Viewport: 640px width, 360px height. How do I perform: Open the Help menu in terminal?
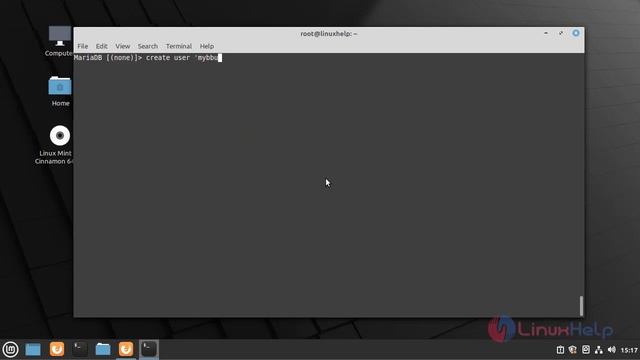coord(207,46)
